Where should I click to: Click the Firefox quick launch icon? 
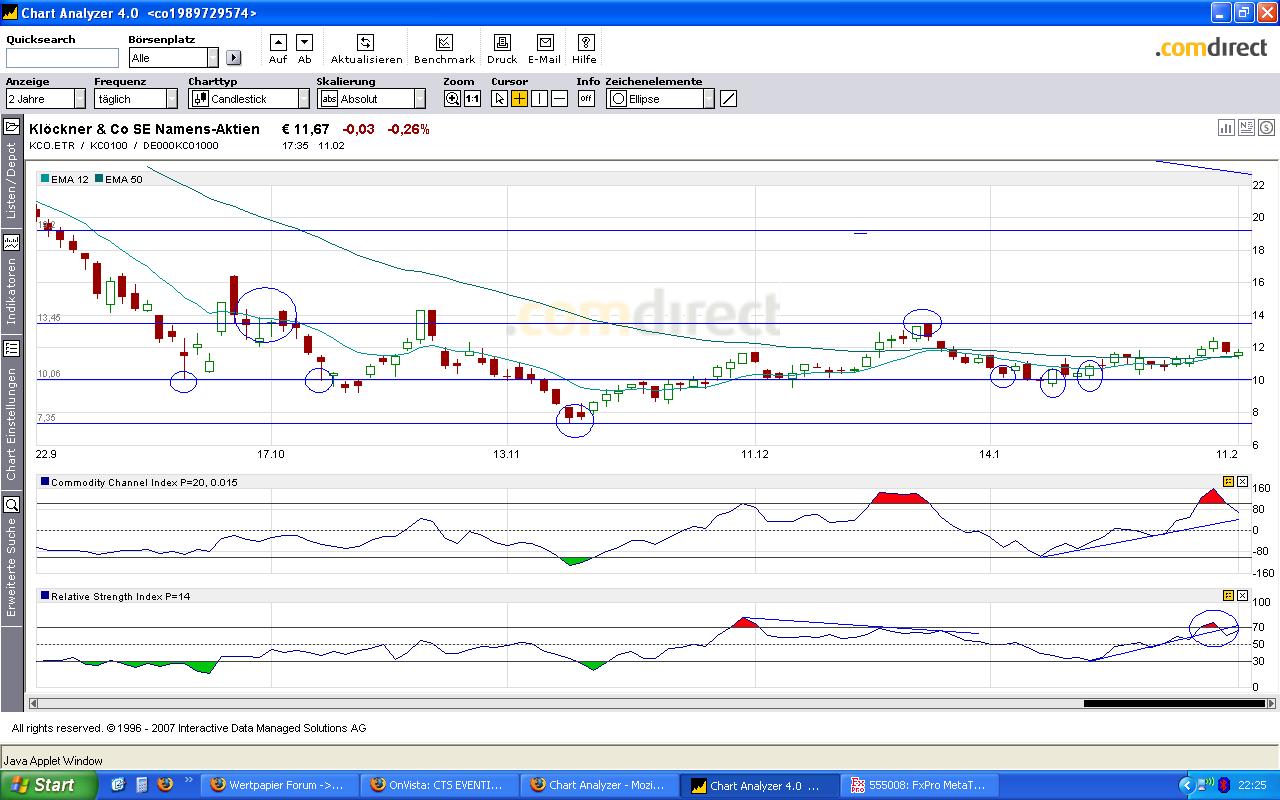165,785
